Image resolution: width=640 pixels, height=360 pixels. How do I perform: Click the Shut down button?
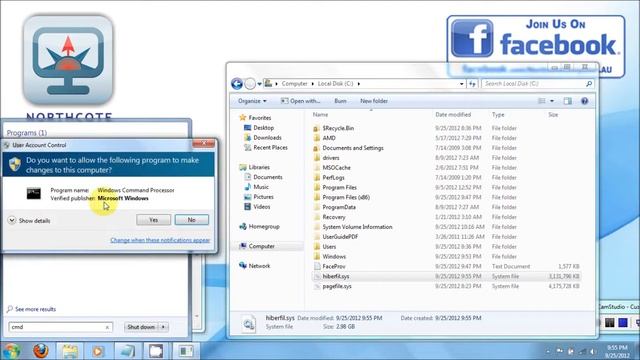point(141,327)
